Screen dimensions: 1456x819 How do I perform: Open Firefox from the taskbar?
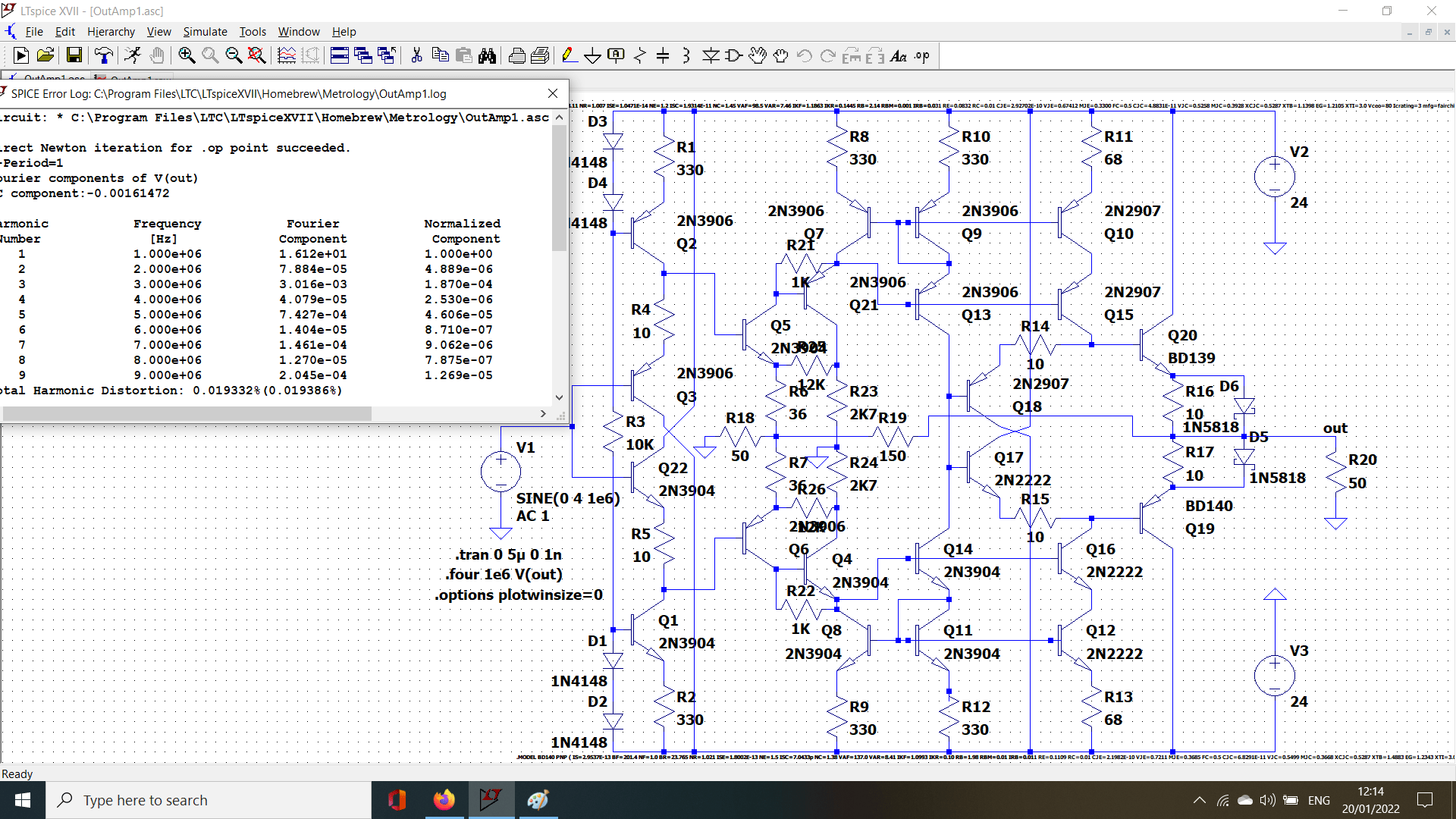(444, 800)
